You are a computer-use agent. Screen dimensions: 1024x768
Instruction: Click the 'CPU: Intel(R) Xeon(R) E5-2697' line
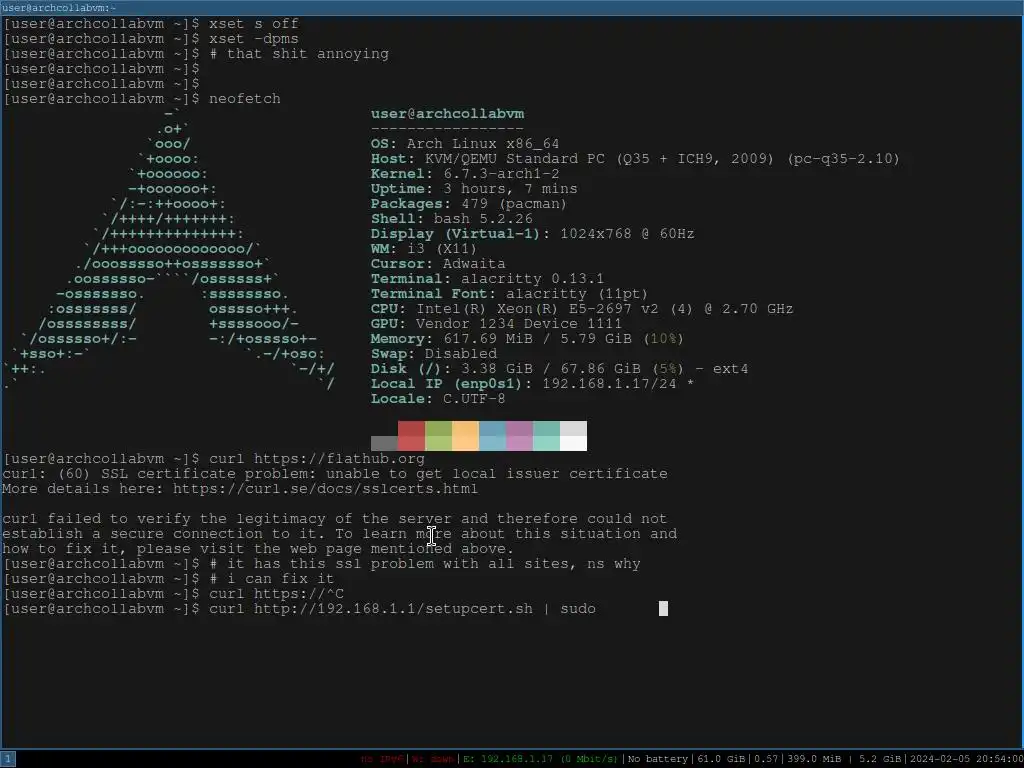tap(582, 309)
